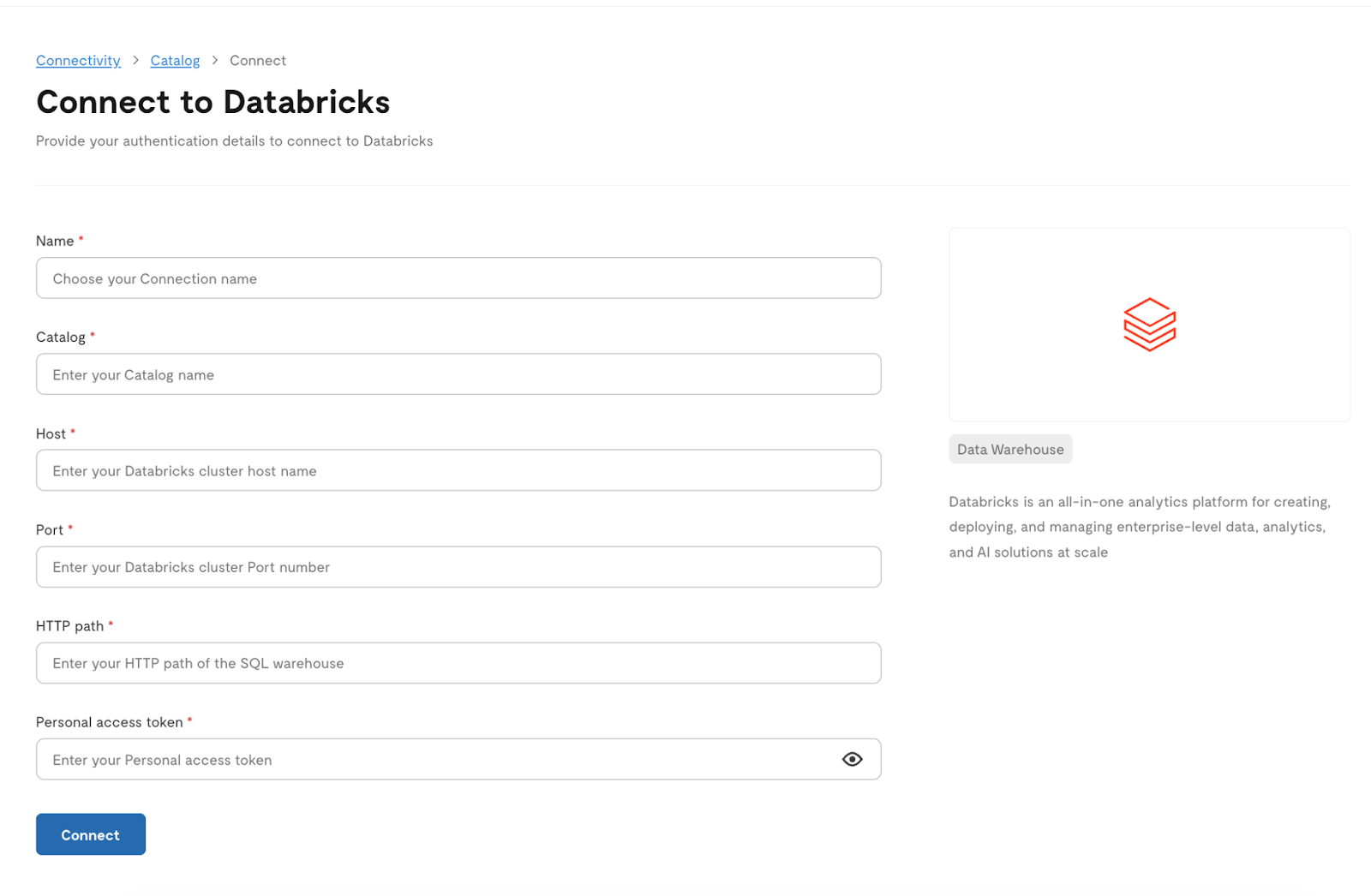Screen dimensions: 1371x896
Task: Click the Databricks stacked-layers logo icon
Action: pyautogui.click(x=1149, y=325)
